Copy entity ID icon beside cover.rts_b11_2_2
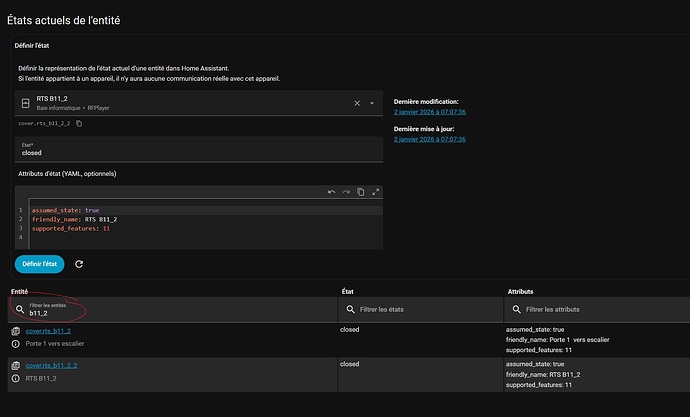Screen dimensions: 690x417 click(x=16, y=365)
